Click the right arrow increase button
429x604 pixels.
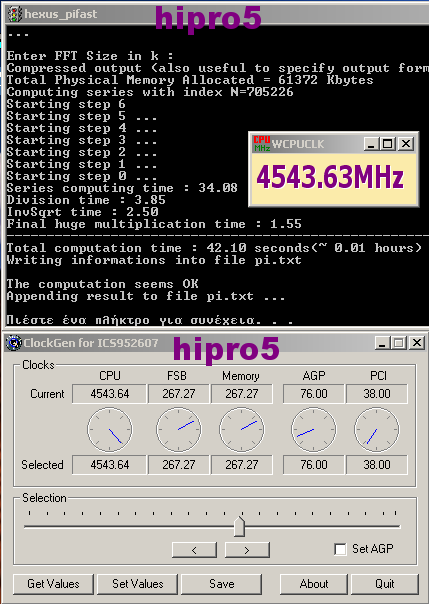coord(247,550)
